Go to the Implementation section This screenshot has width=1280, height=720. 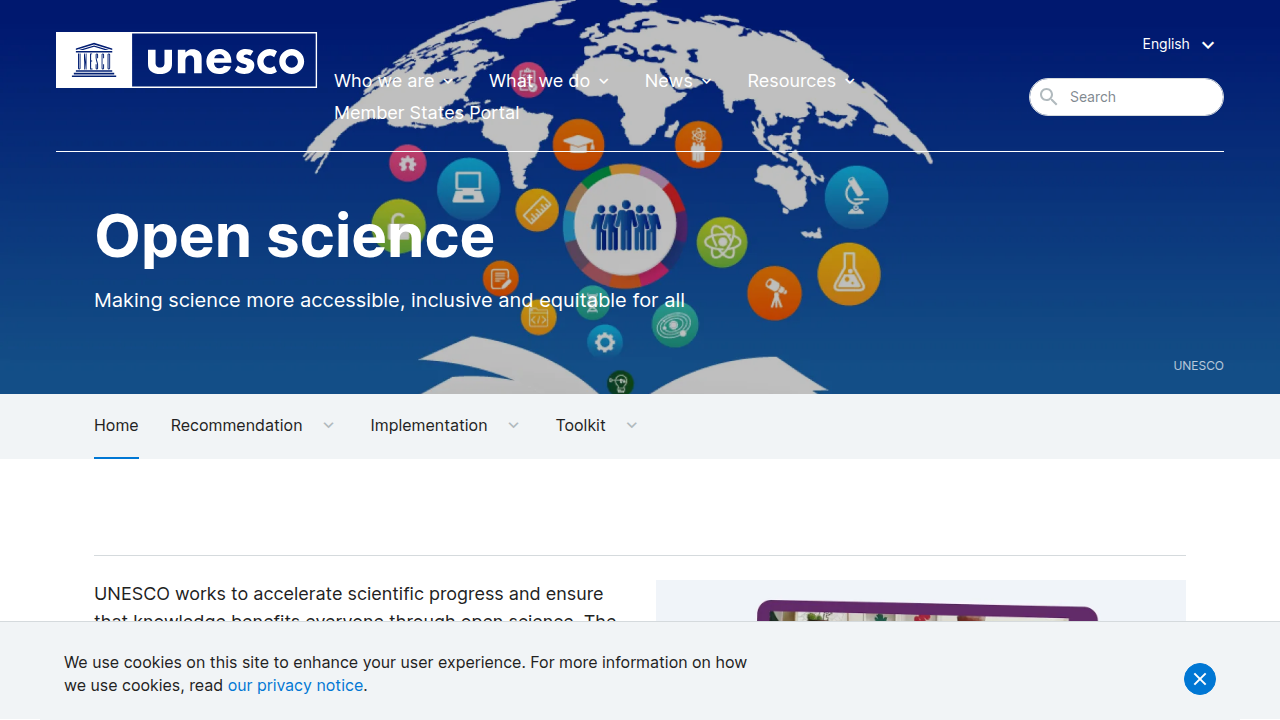click(x=429, y=425)
